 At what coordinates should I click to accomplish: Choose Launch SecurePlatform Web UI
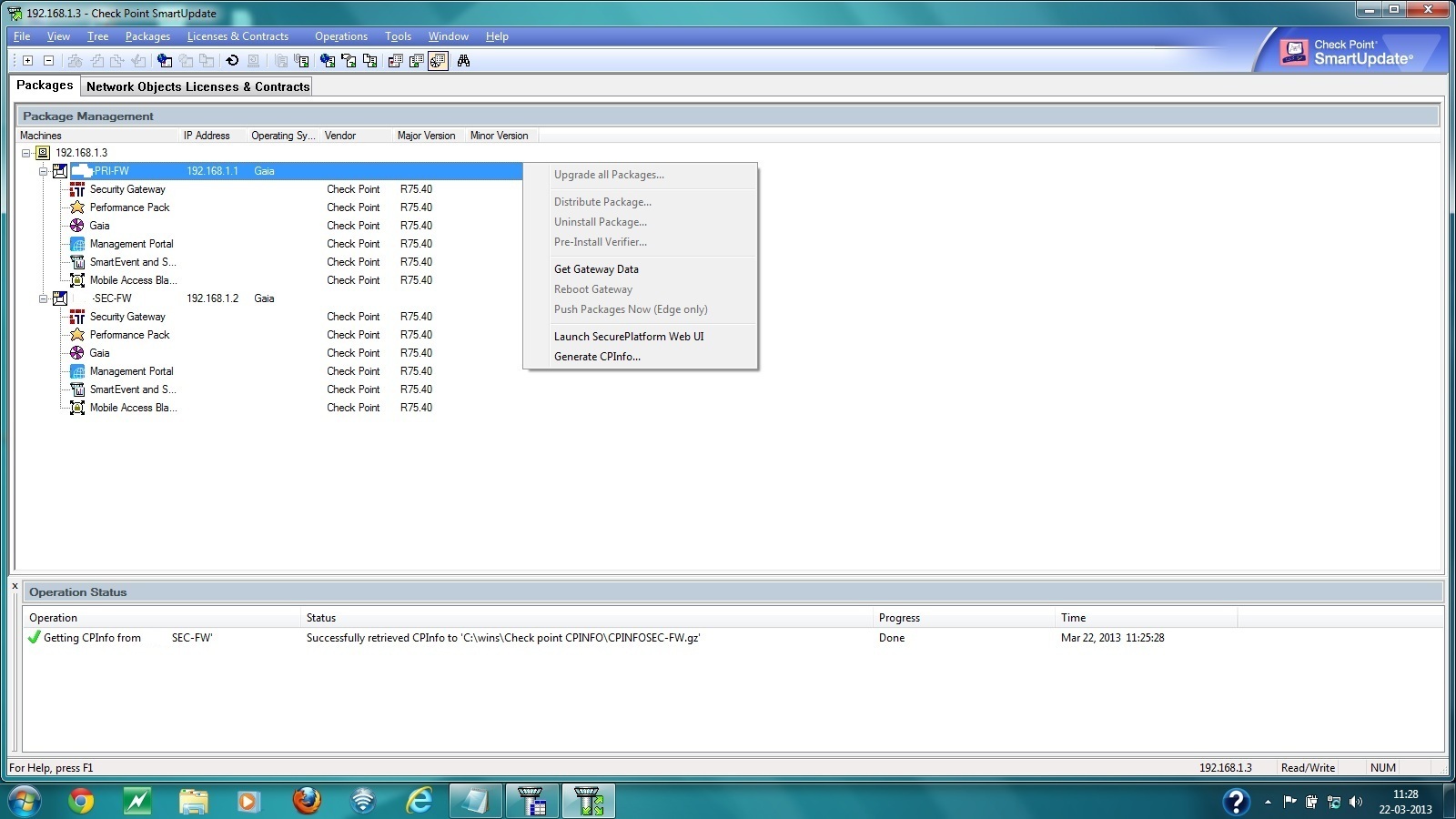[629, 337]
